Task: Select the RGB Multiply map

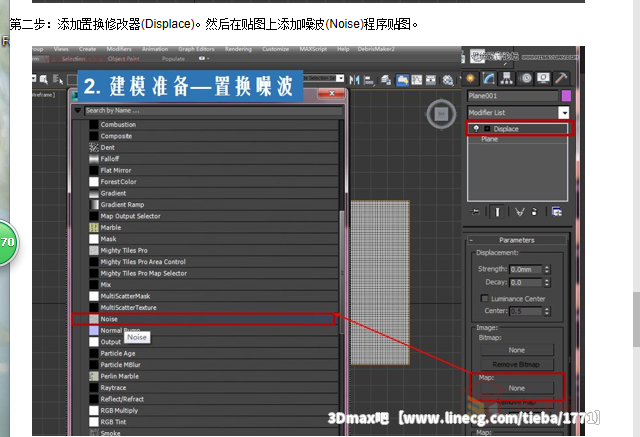Action: click(x=213, y=410)
